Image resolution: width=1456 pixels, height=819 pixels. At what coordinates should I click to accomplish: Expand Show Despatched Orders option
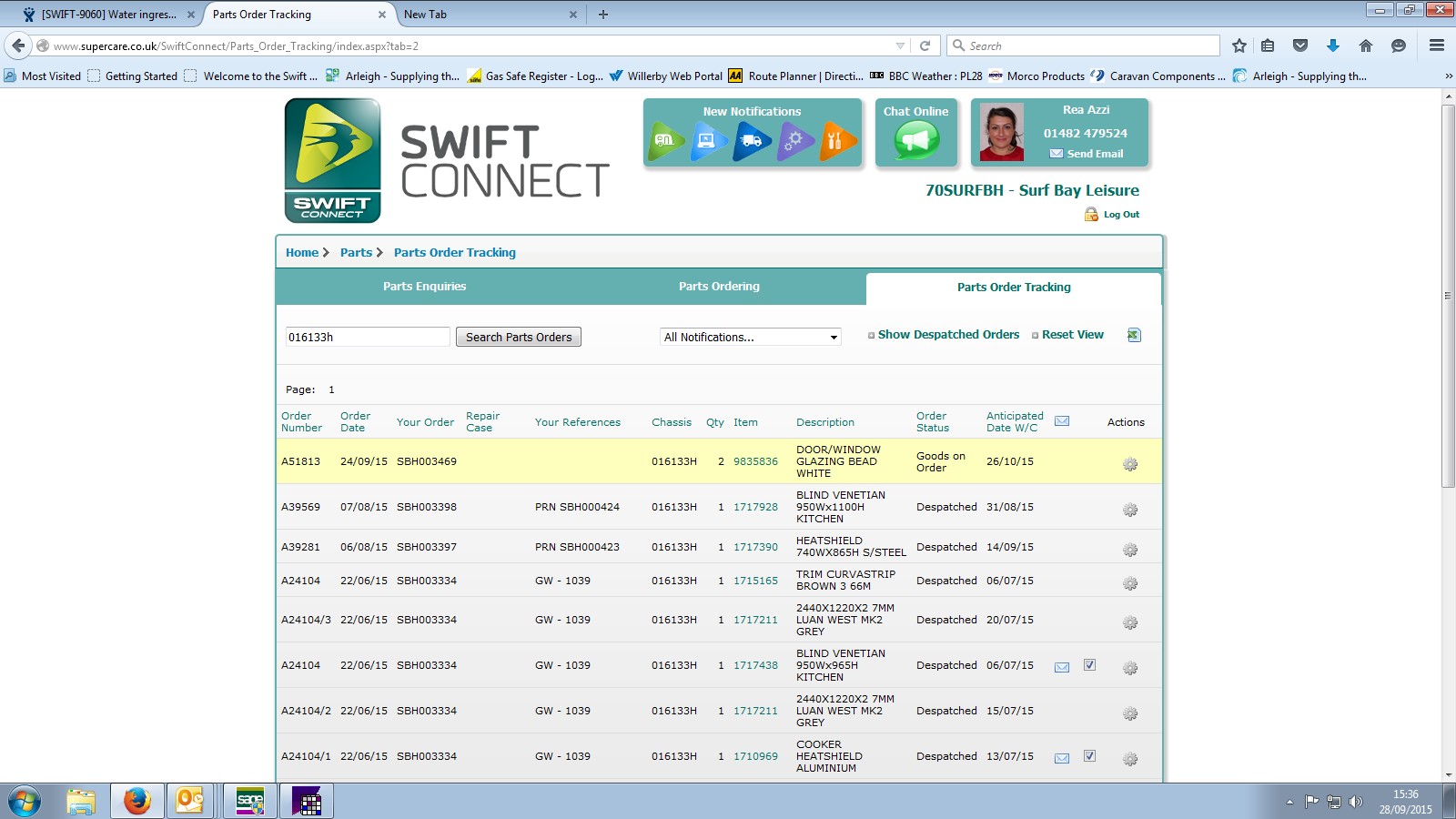(947, 335)
